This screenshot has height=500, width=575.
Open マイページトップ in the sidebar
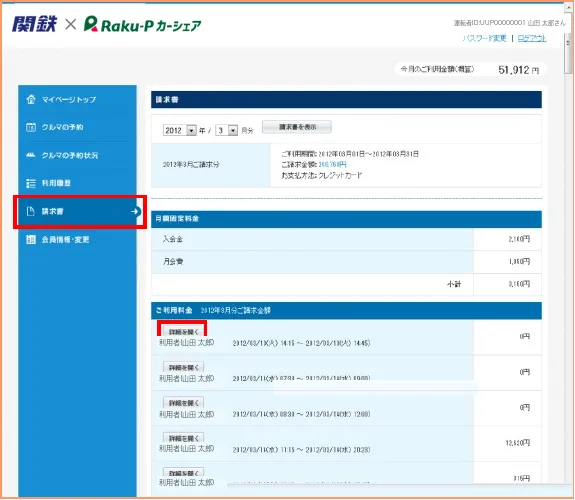pyautogui.click(x=77, y=99)
